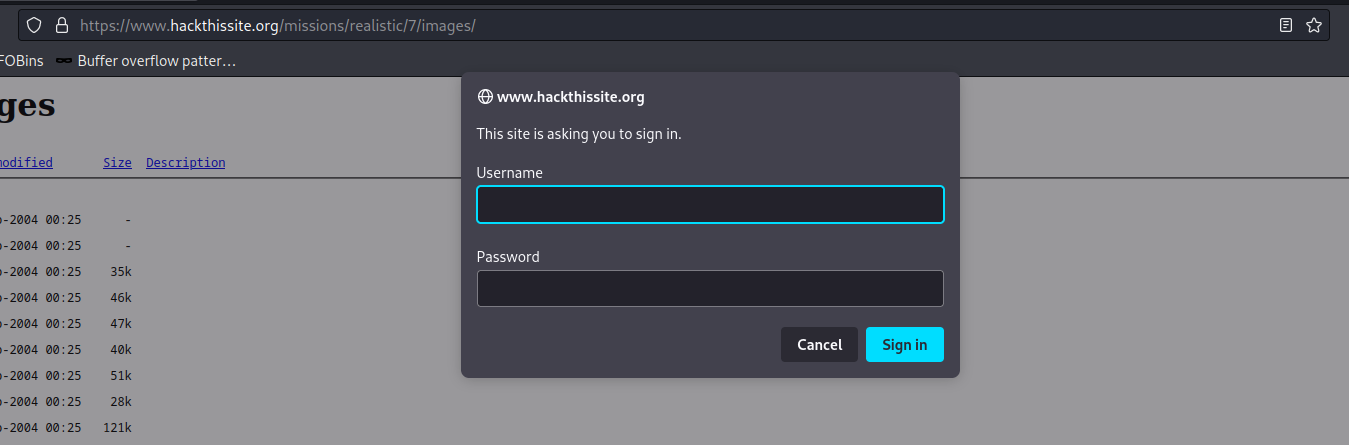The height and width of the screenshot is (445, 1349).
Task: Toggle reader view icon in address bar
Action: tap(1286, 25)
